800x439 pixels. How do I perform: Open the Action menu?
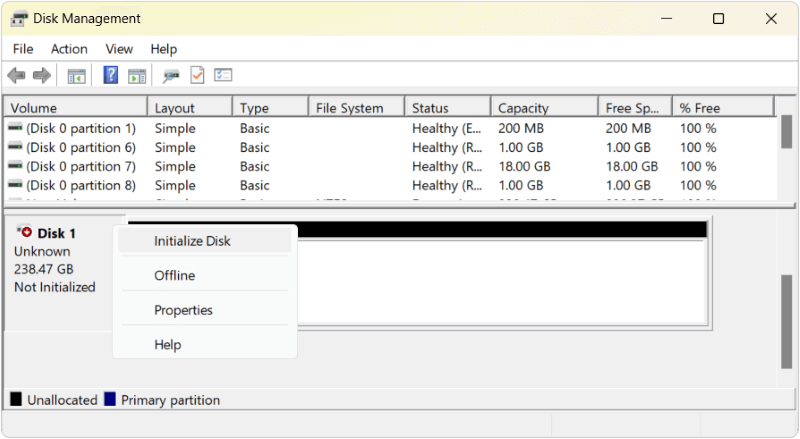click(x=69, y=49)
